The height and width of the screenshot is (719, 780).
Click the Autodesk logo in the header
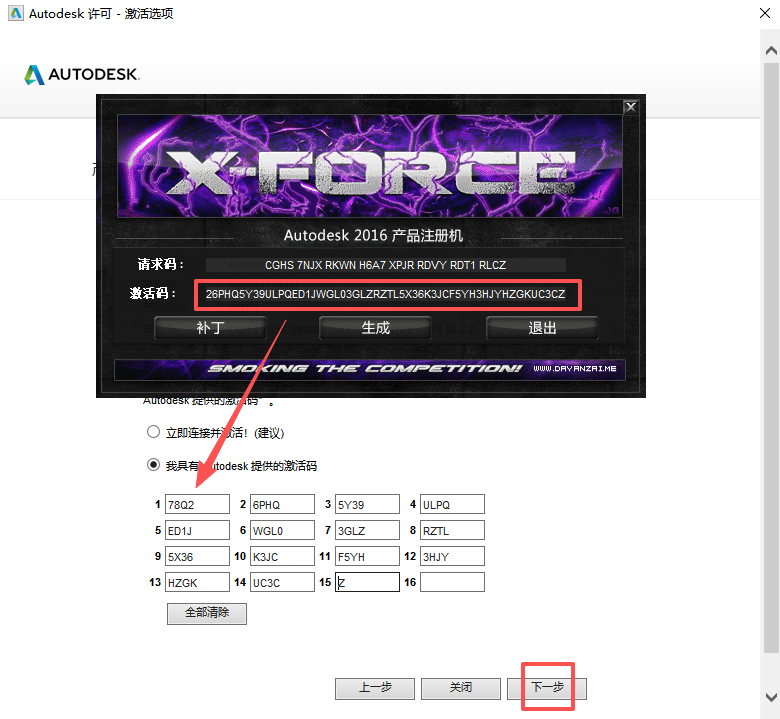tap(82, 74)
